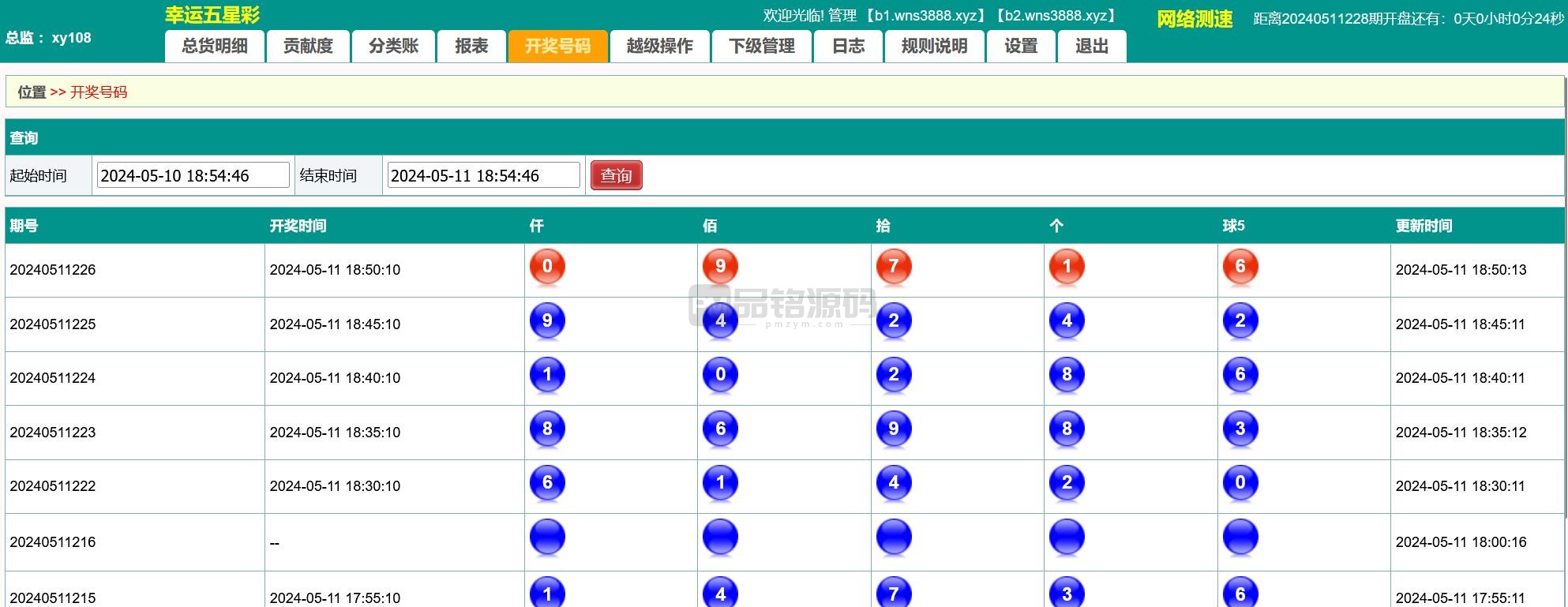Image resolution: width=1568 pixels, height=607 pixels.
Task: Click the blank blue ball under 仟 in row 20240511216
Action: coord(547,538)
